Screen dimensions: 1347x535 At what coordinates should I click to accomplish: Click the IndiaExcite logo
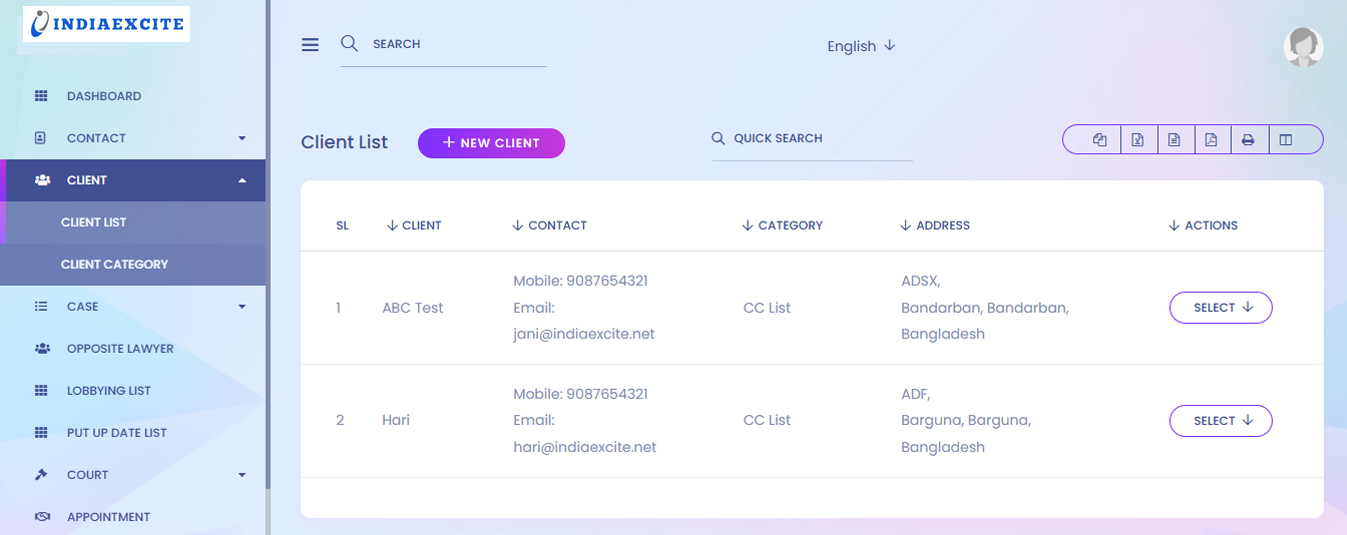[106, 24]
